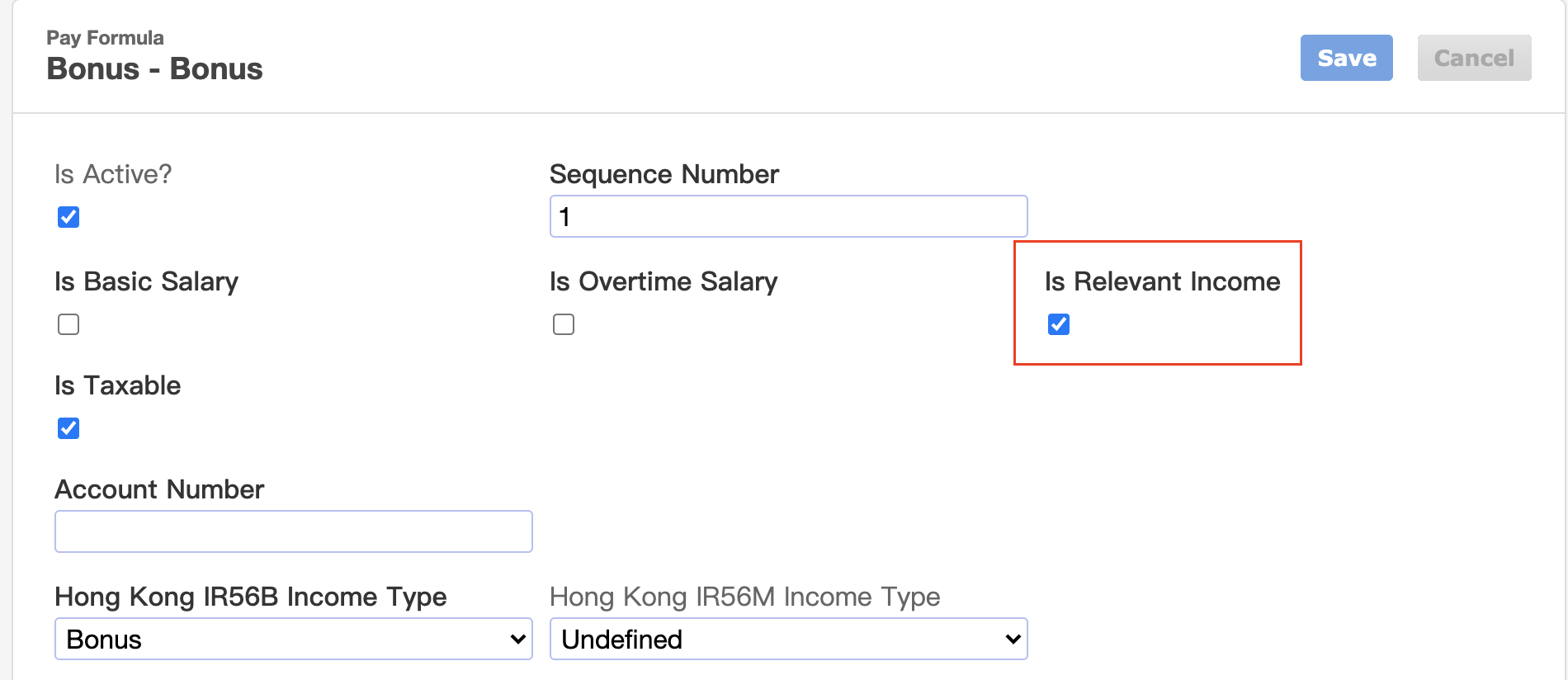Tick the Is Overtime Salary checkbox

(564, 324)
